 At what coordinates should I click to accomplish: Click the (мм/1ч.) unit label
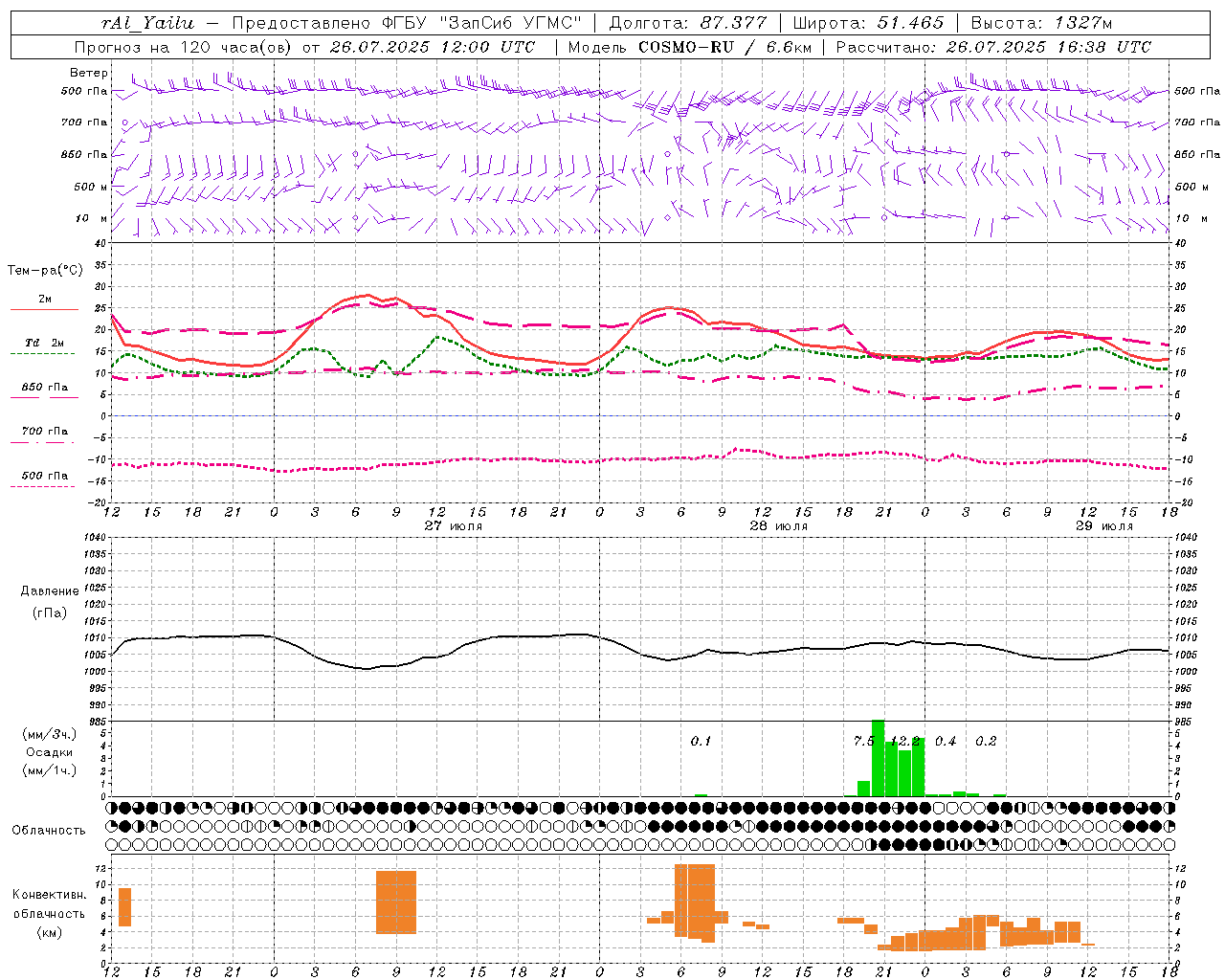click(x=50, y=770)
